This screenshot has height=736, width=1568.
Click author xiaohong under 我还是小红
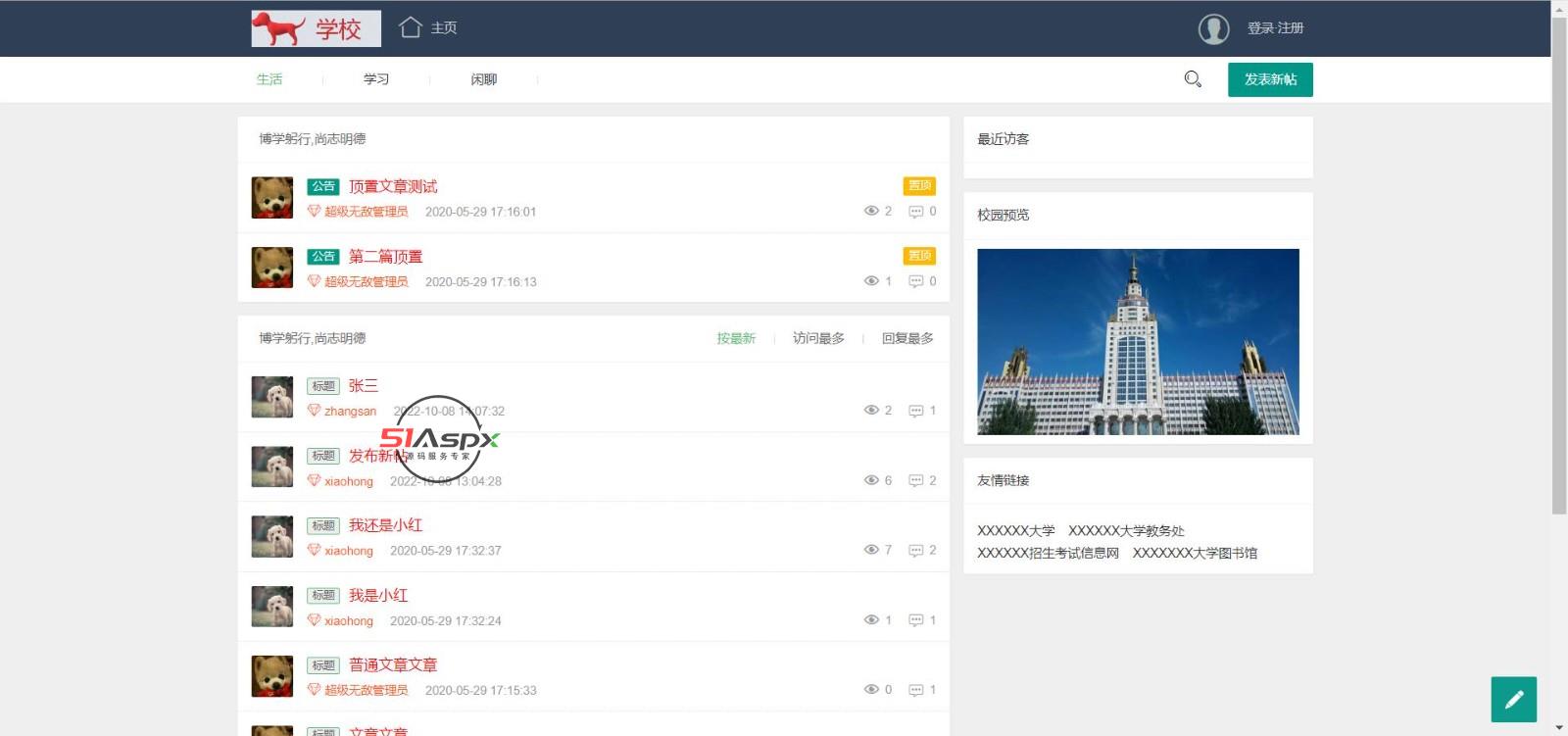(x=349, y=551)
